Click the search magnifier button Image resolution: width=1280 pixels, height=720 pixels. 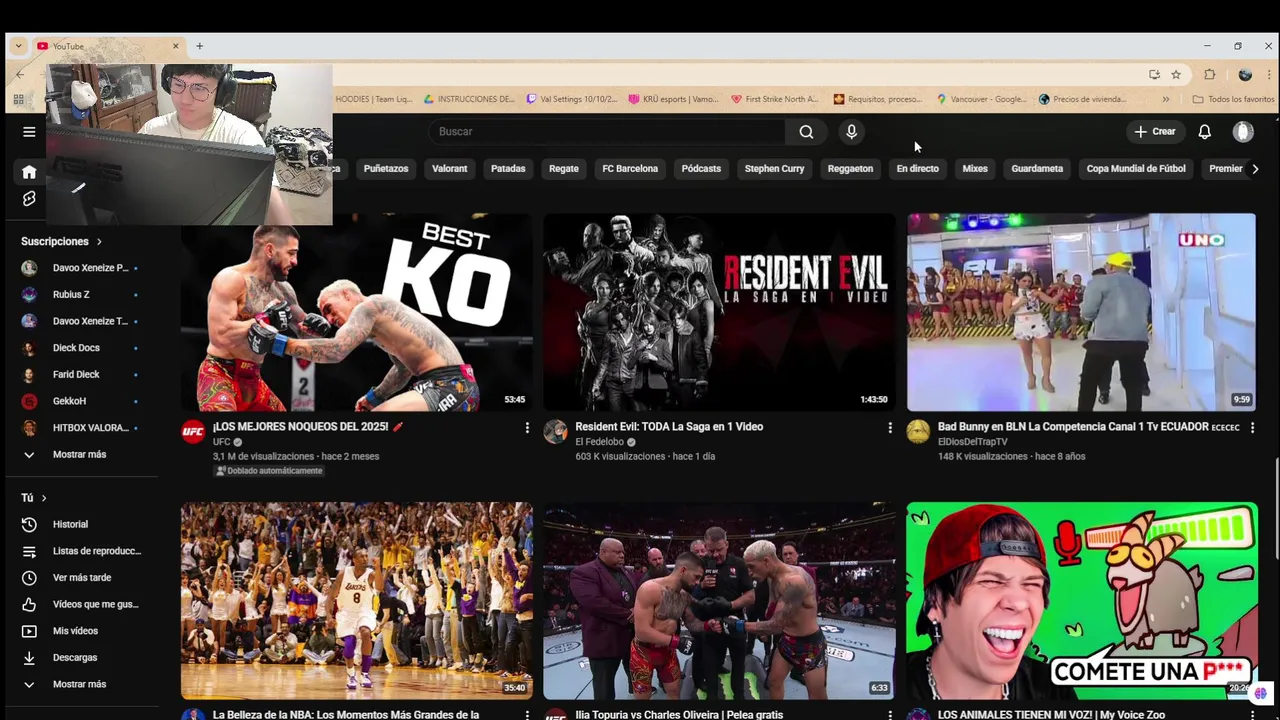[806, 131]
